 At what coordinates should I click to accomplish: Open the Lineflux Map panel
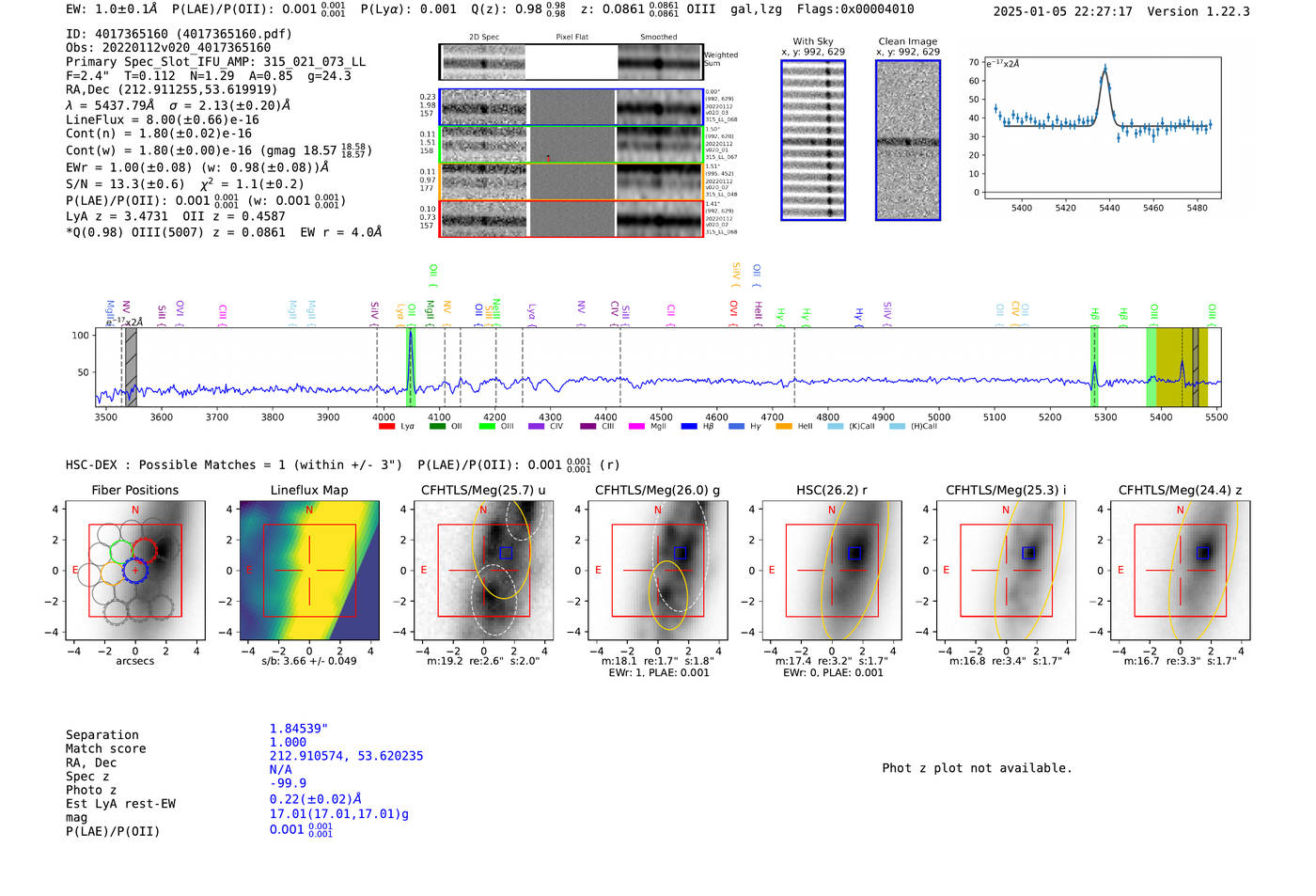click(309, 571)
